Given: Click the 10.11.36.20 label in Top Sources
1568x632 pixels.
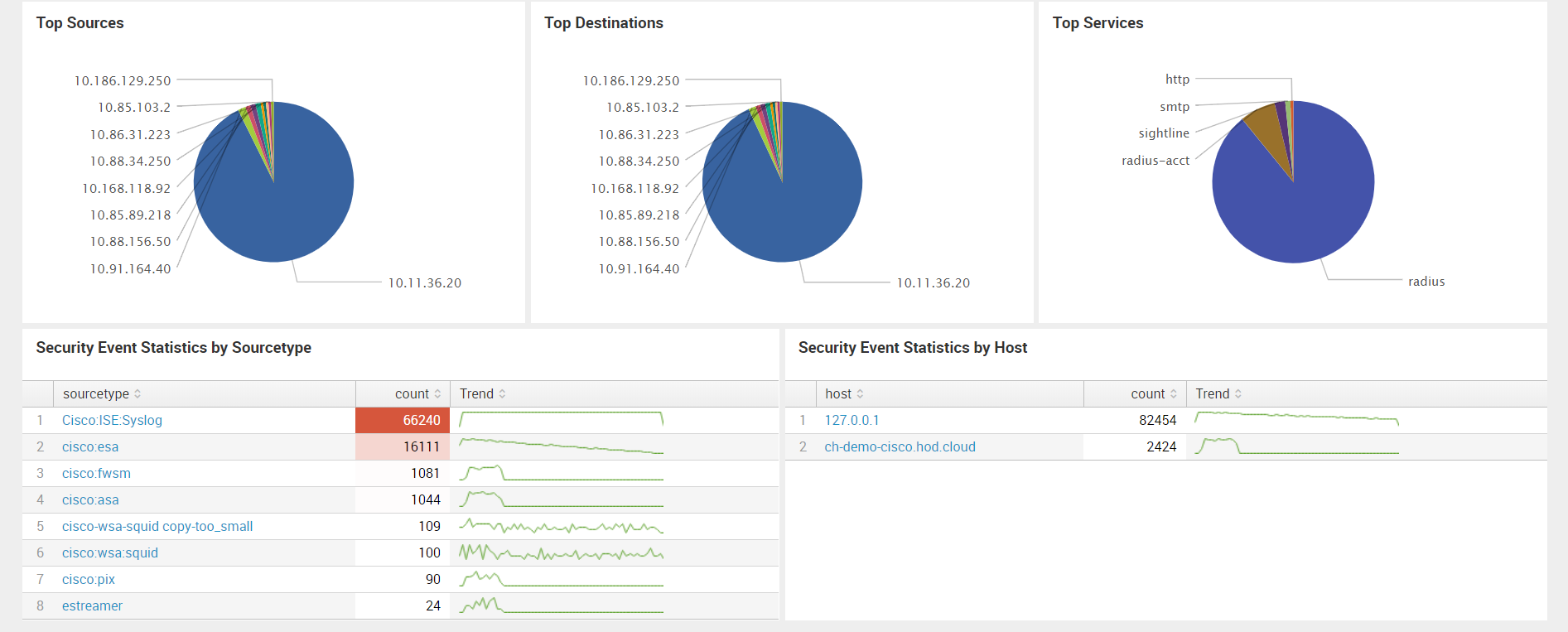Looking at the screenshot, I should coord(425,283).
